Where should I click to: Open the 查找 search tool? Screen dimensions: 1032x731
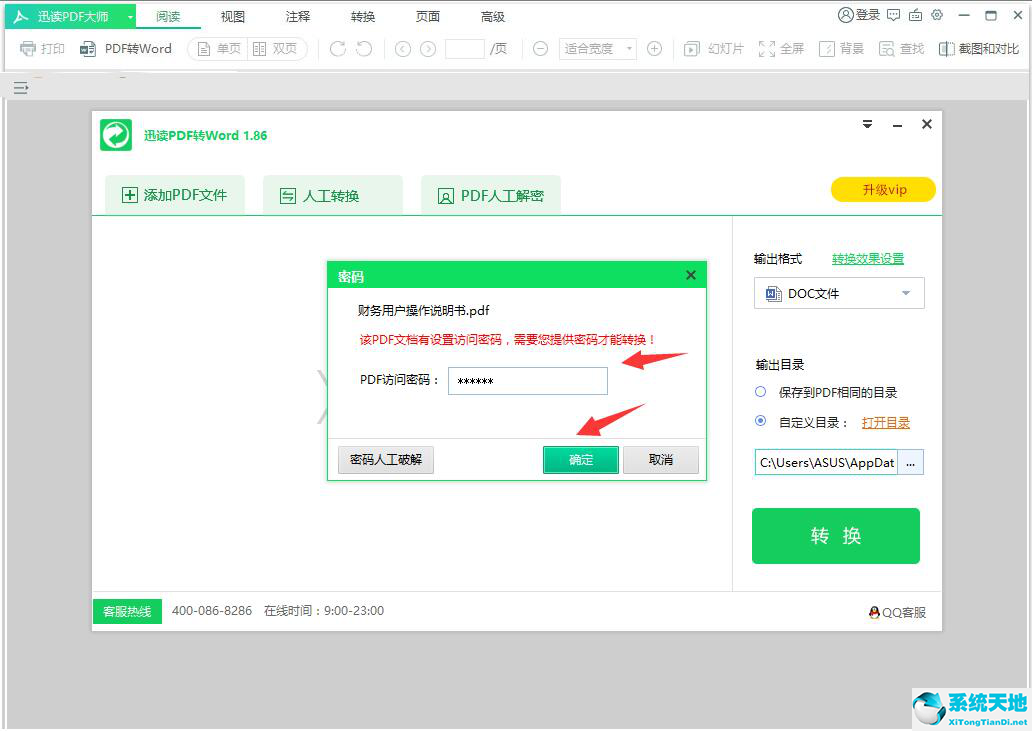pyautogui.click(x=901, y=47)
